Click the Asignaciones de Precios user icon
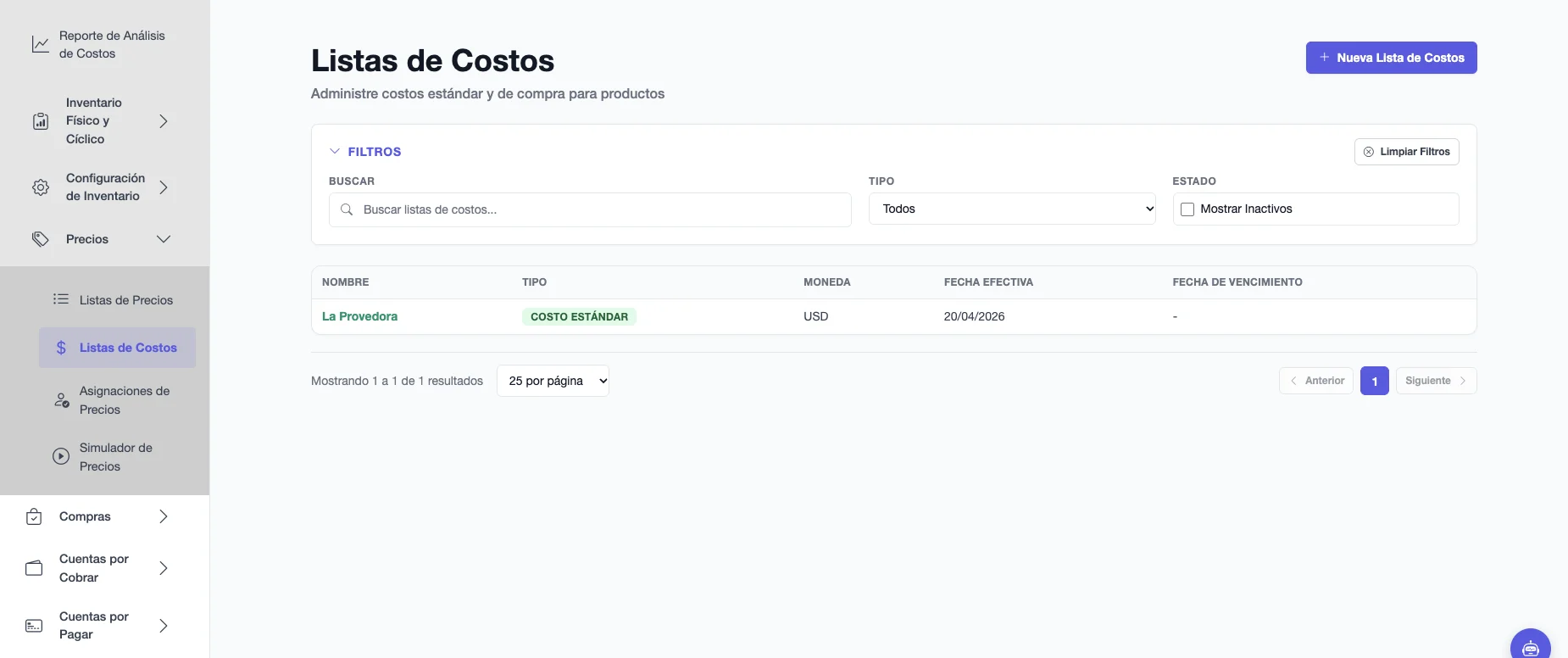The image size is (1568, 658). pyautogui.click(x=61, y=400)
